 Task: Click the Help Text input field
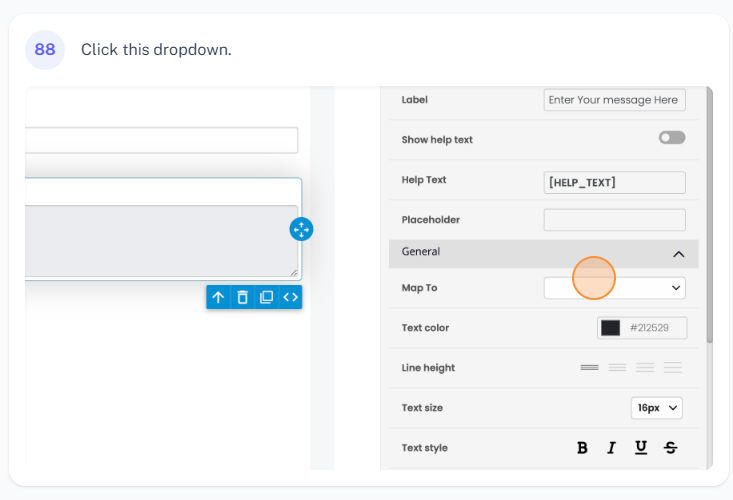tap(614, 182)
